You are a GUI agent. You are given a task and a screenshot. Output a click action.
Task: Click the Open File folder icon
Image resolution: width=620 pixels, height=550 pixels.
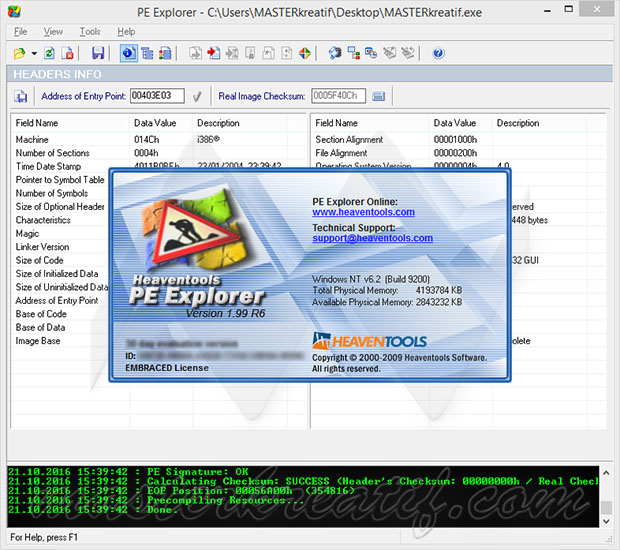19,53
